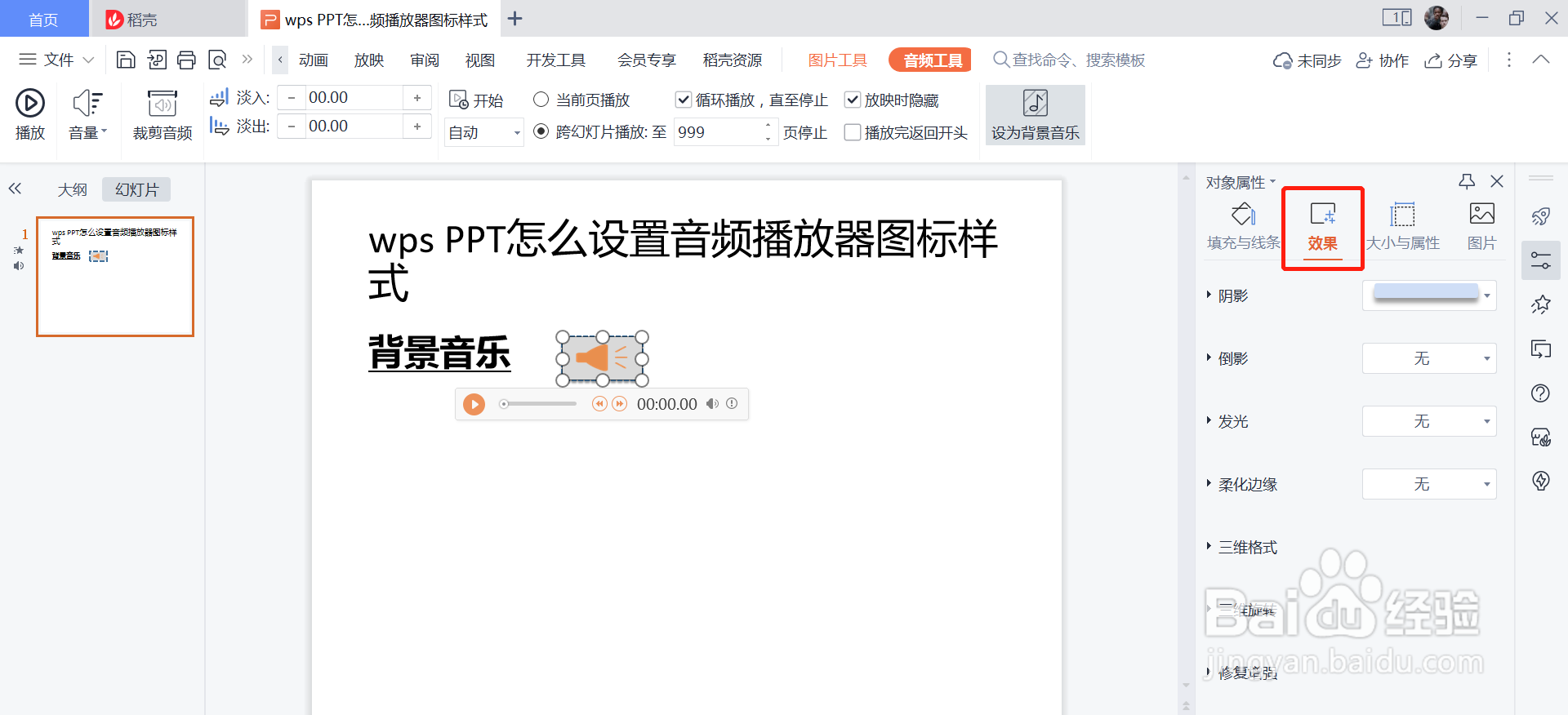This screenshot has height=715, width=1568.
Task: Open the Picture (图片) properties tab
Action: (1481, 226)
